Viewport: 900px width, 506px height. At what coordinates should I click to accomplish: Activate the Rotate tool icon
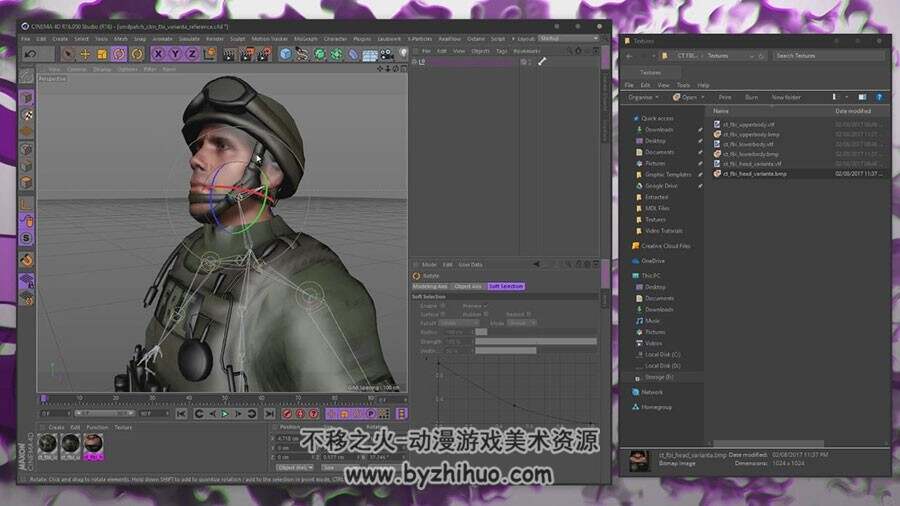tap(119, 54)
